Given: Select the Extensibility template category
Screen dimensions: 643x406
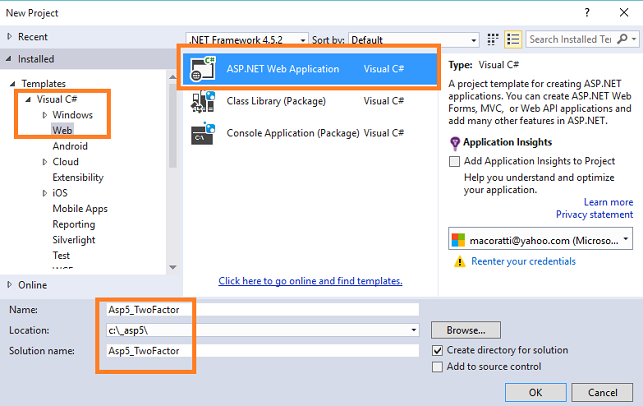Looking at the screenshot, I should [78, 177].
